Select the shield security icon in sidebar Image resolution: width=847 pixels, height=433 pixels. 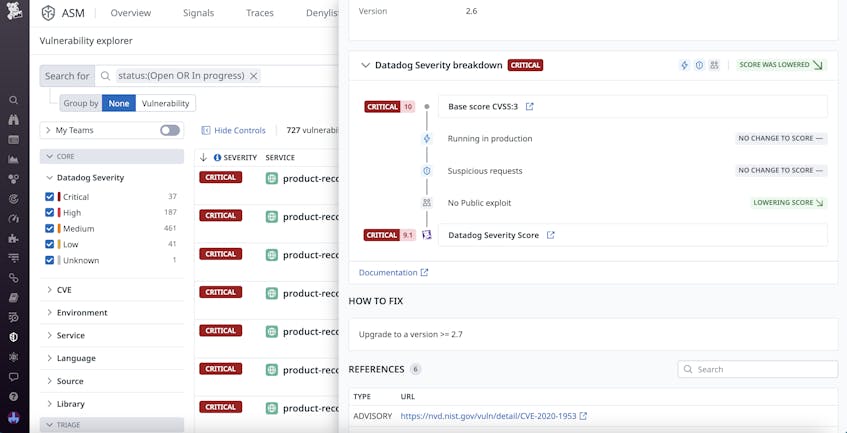[14, 337]
